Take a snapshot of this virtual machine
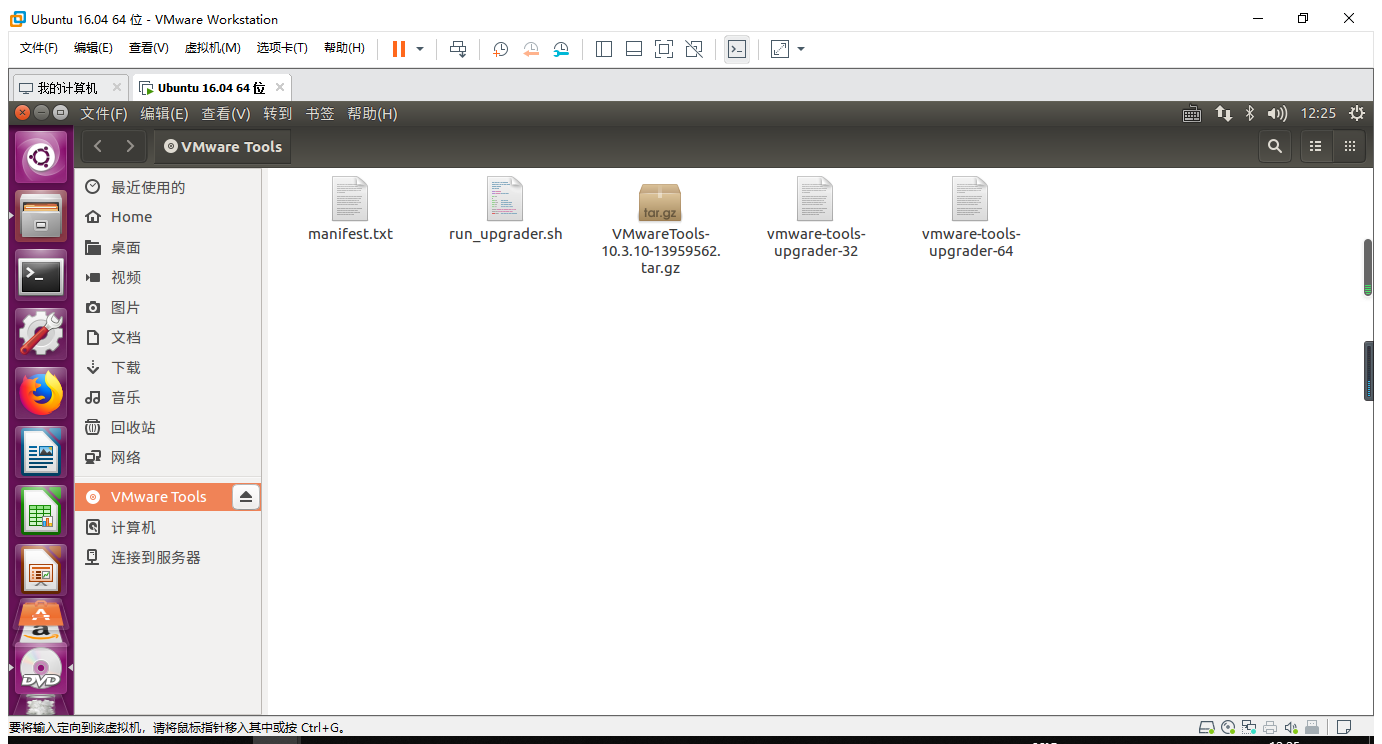The image size is (1382, 744). point(500,49)
